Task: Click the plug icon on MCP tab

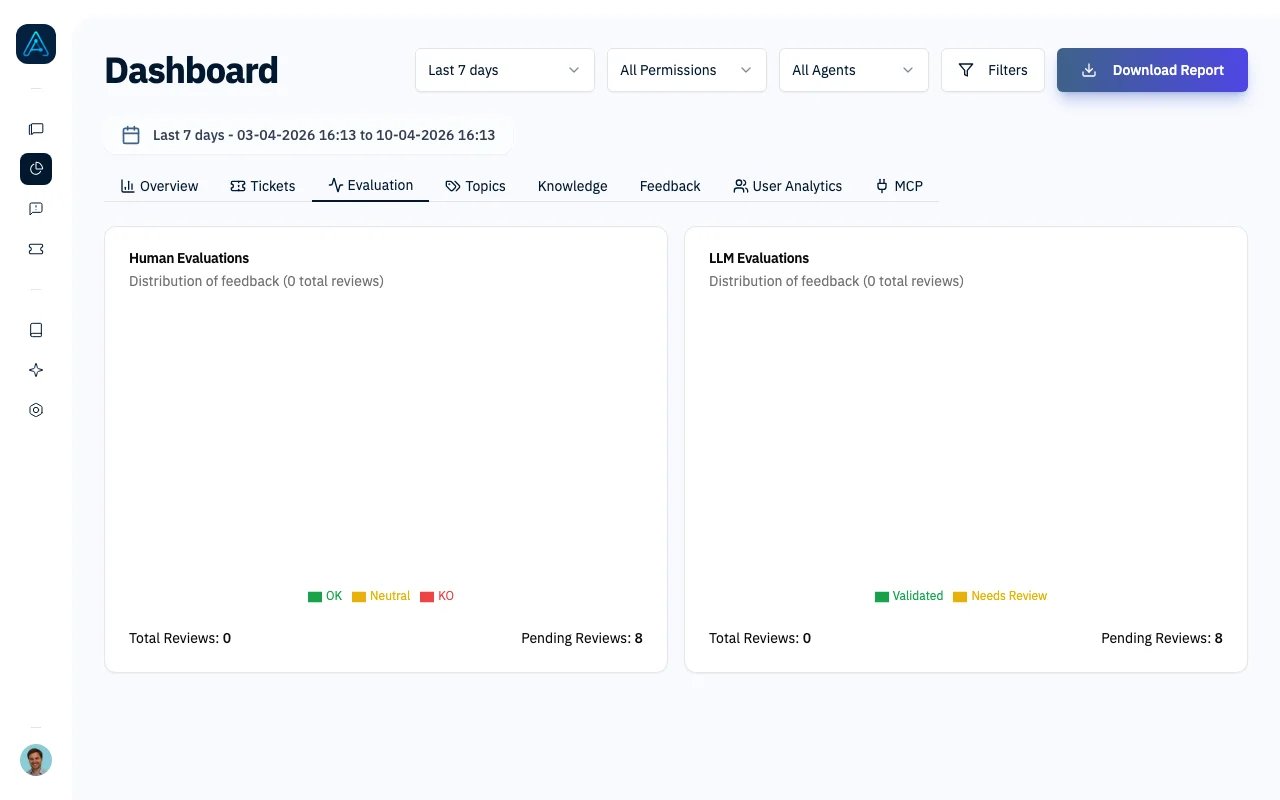Action: tap(882, 186)
